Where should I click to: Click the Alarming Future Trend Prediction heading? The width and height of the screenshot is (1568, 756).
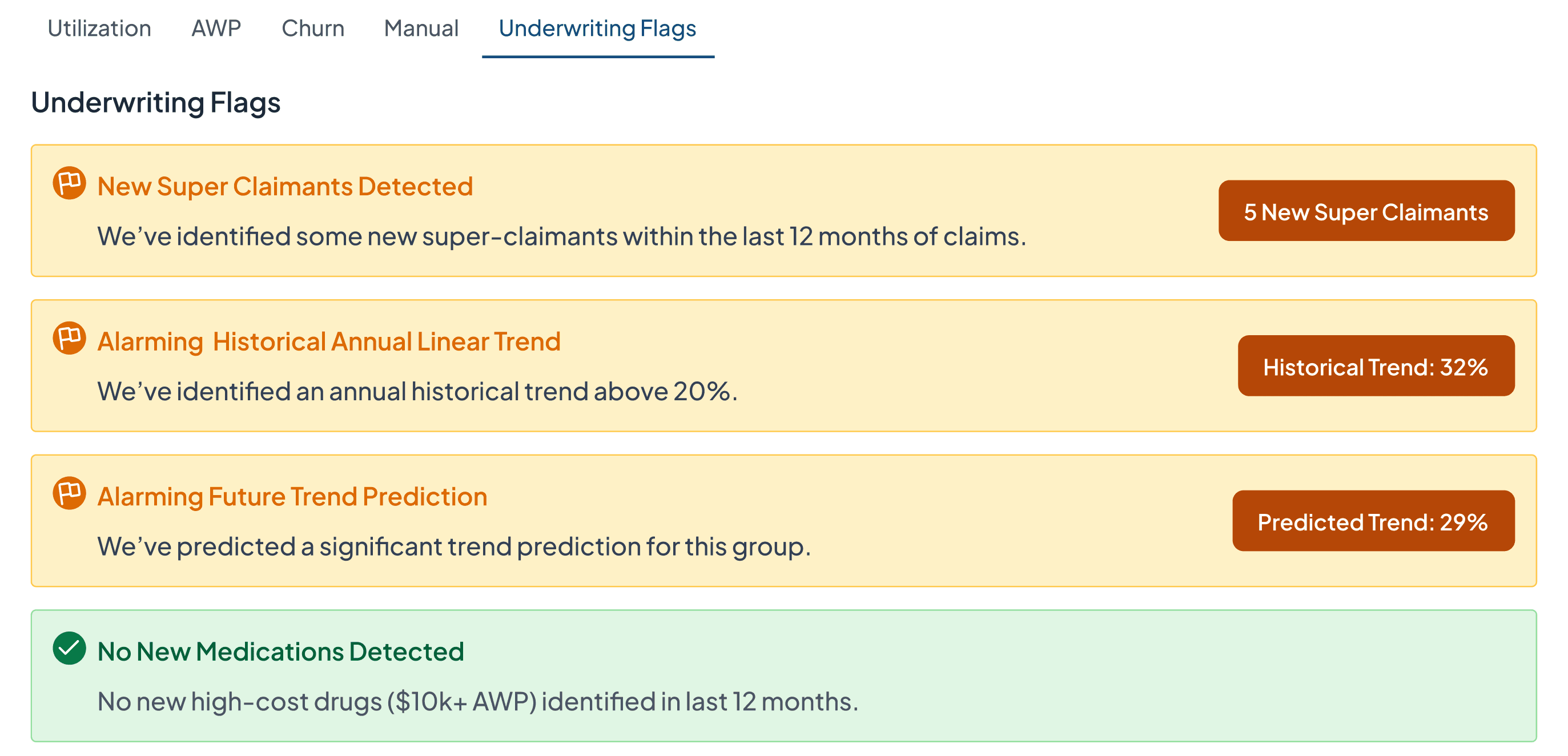click(292, 497)
